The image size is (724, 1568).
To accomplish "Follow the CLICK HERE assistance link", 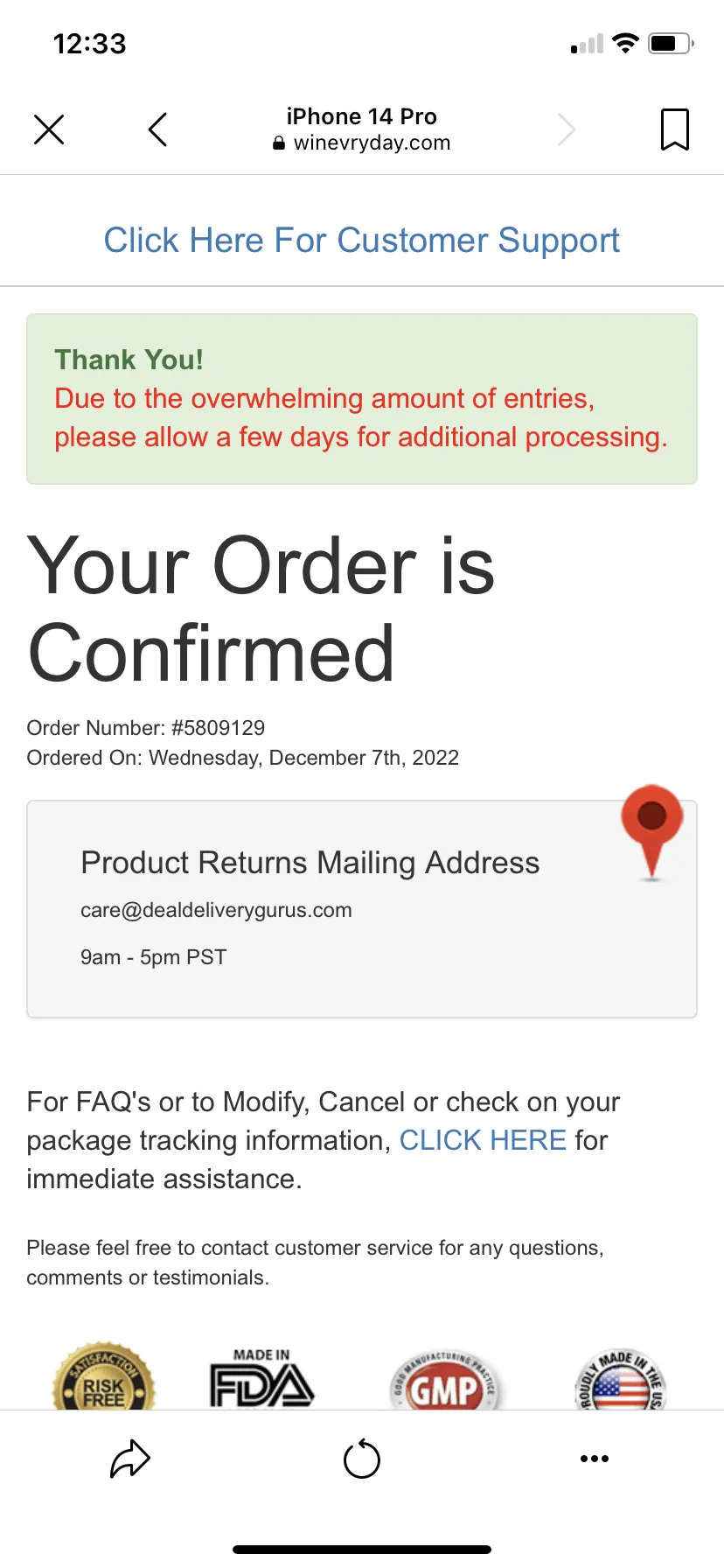I will (483, 1140).
